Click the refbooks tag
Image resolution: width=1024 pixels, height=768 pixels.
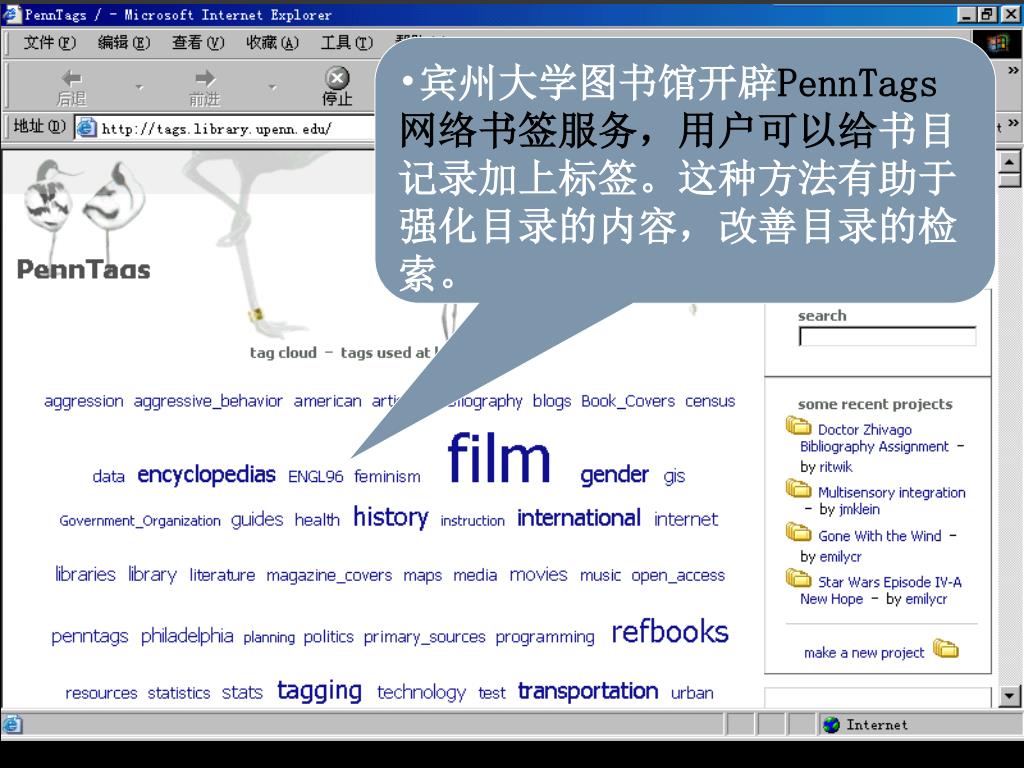[x=670, y=632]
